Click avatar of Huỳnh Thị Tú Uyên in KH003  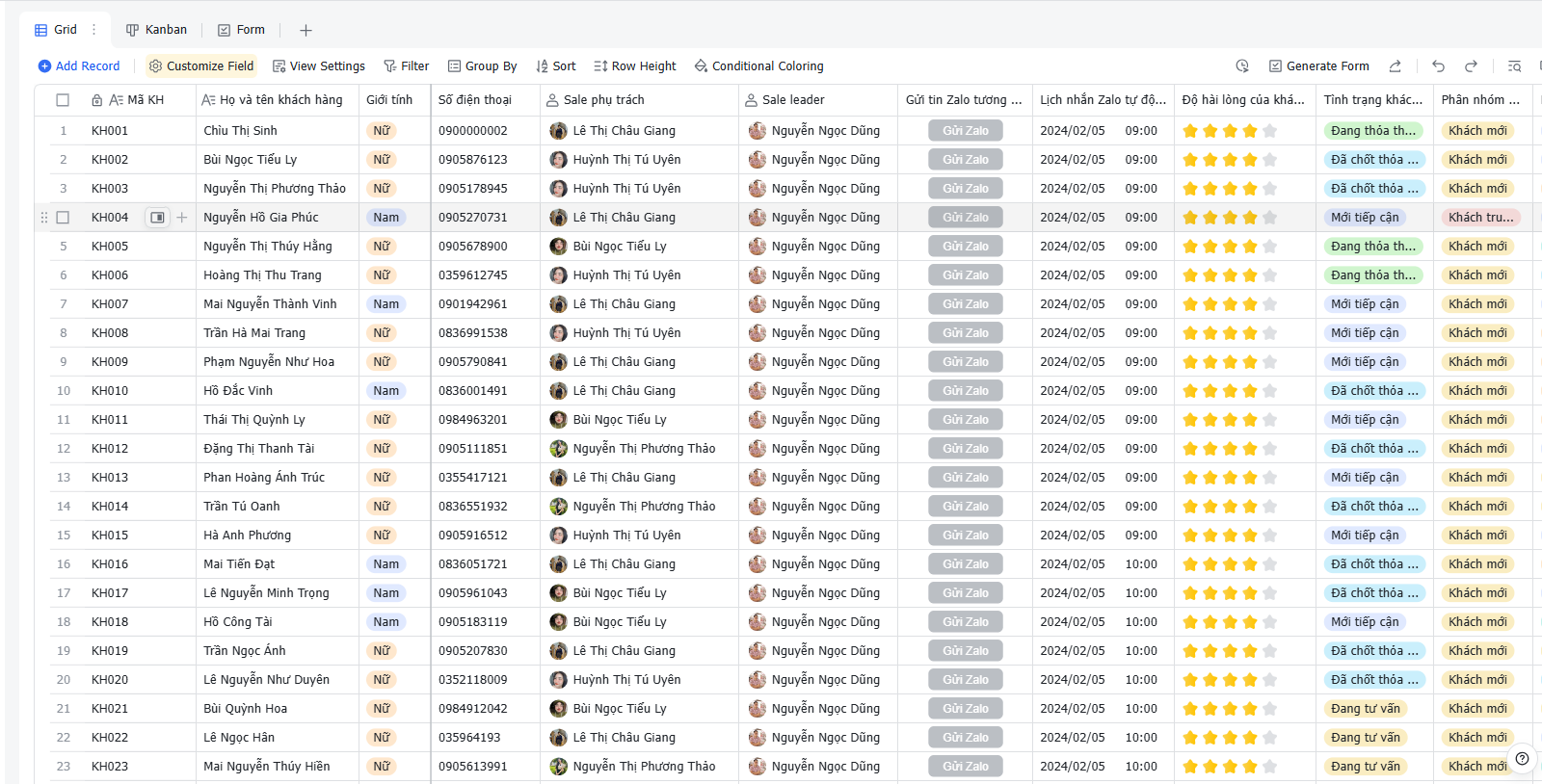pos(558,189)
